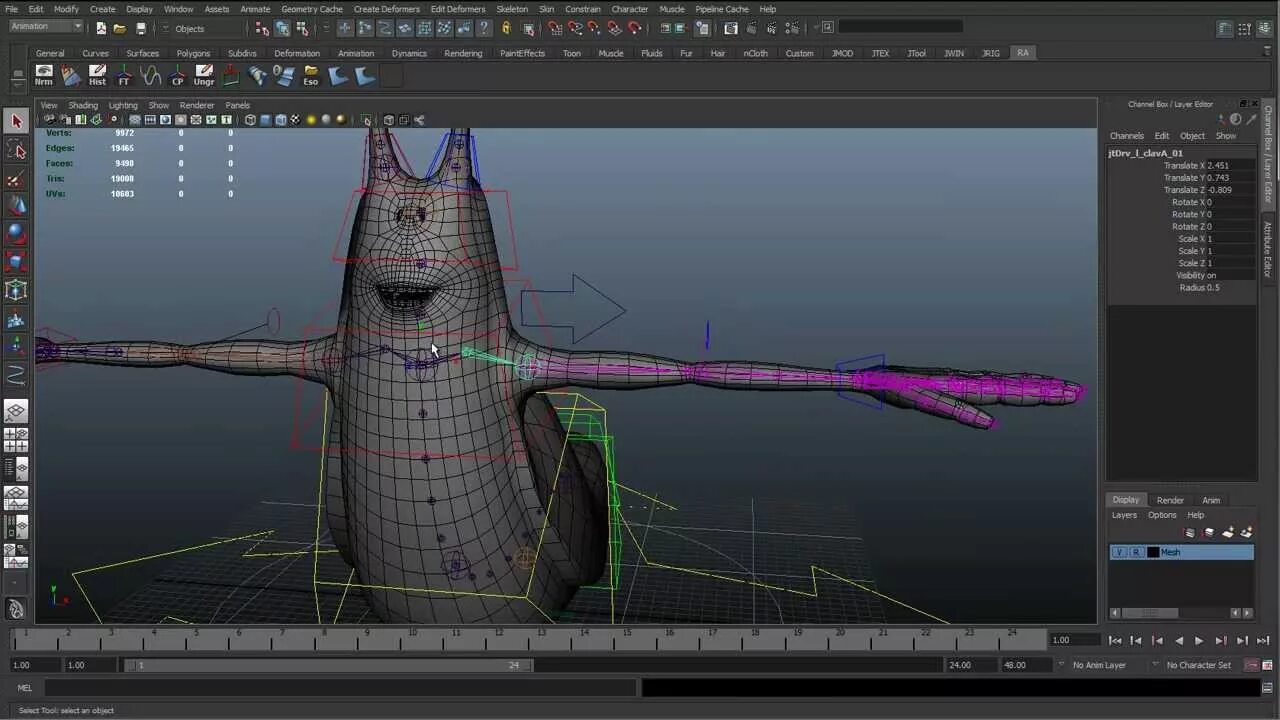Open the single perspective layout icon
This screenshot has width=1280, height=720.
click(16, 411)
